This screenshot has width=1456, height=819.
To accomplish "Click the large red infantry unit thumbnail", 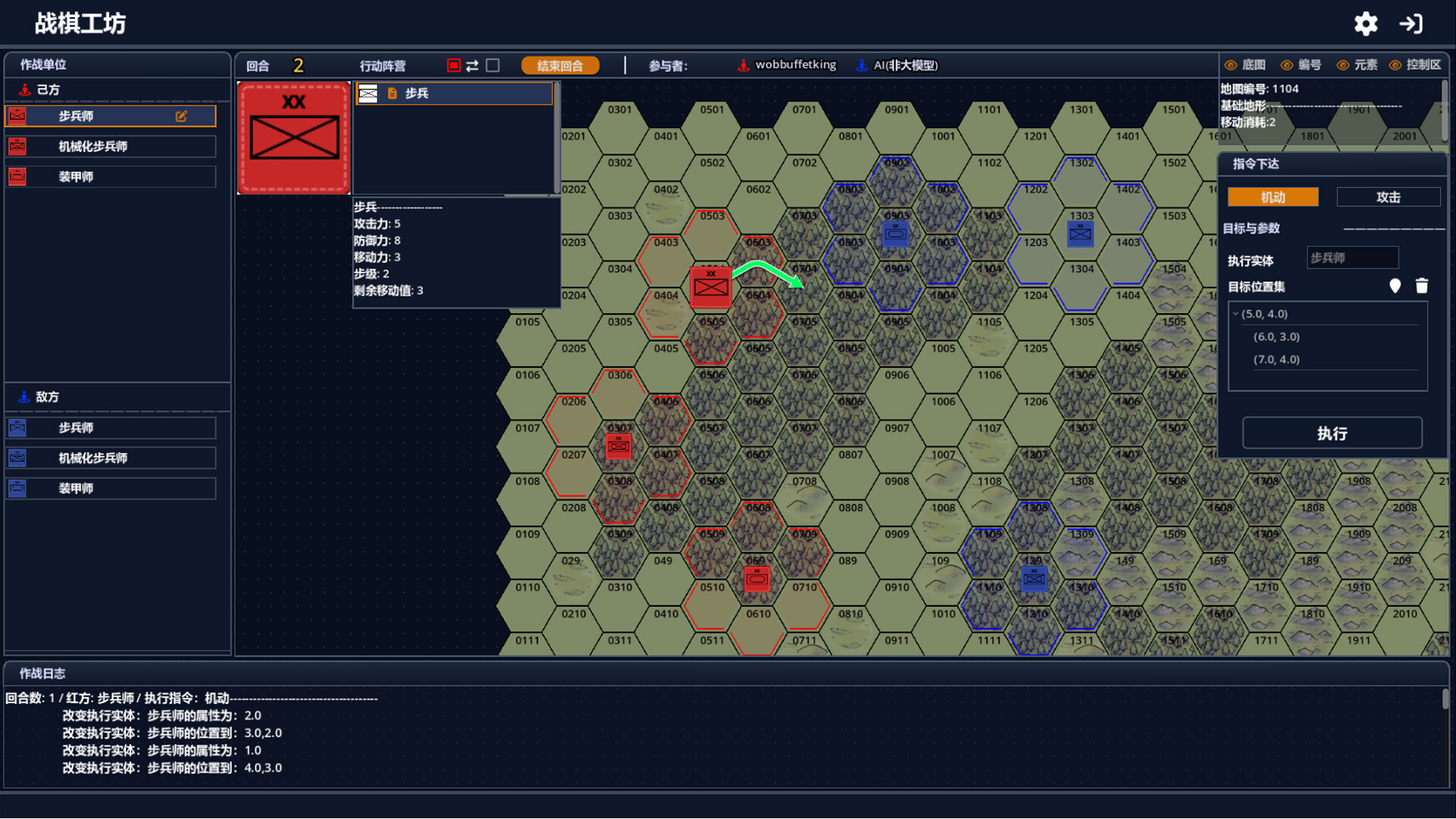I will point(294,138).
